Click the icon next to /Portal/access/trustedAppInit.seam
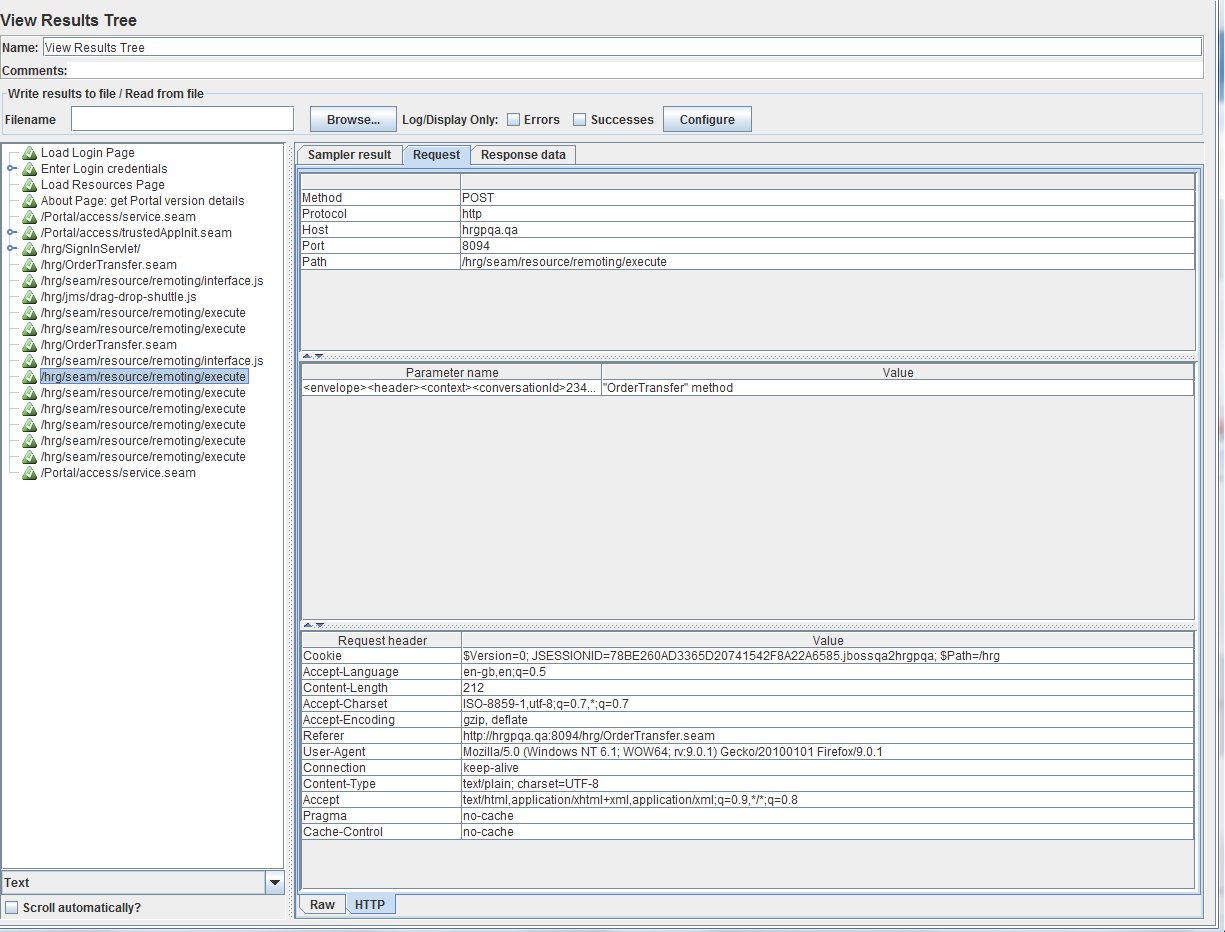Screen dimensions: 1225x932 coord(29,233)
